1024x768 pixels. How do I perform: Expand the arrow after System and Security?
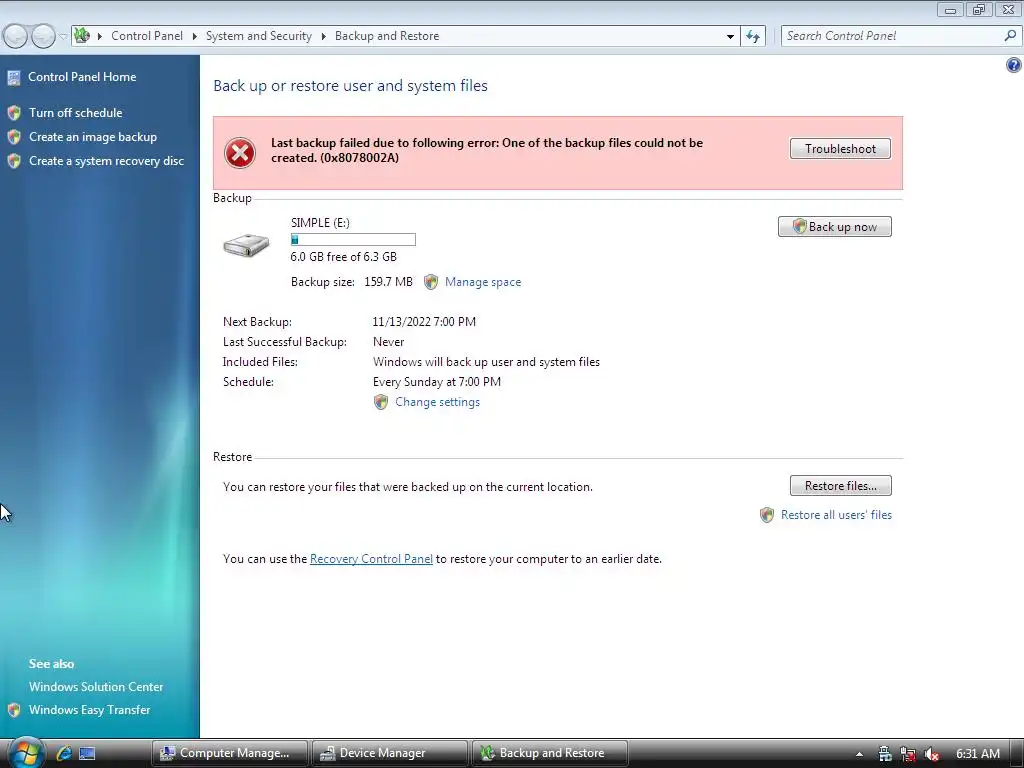tap(323, 36)
